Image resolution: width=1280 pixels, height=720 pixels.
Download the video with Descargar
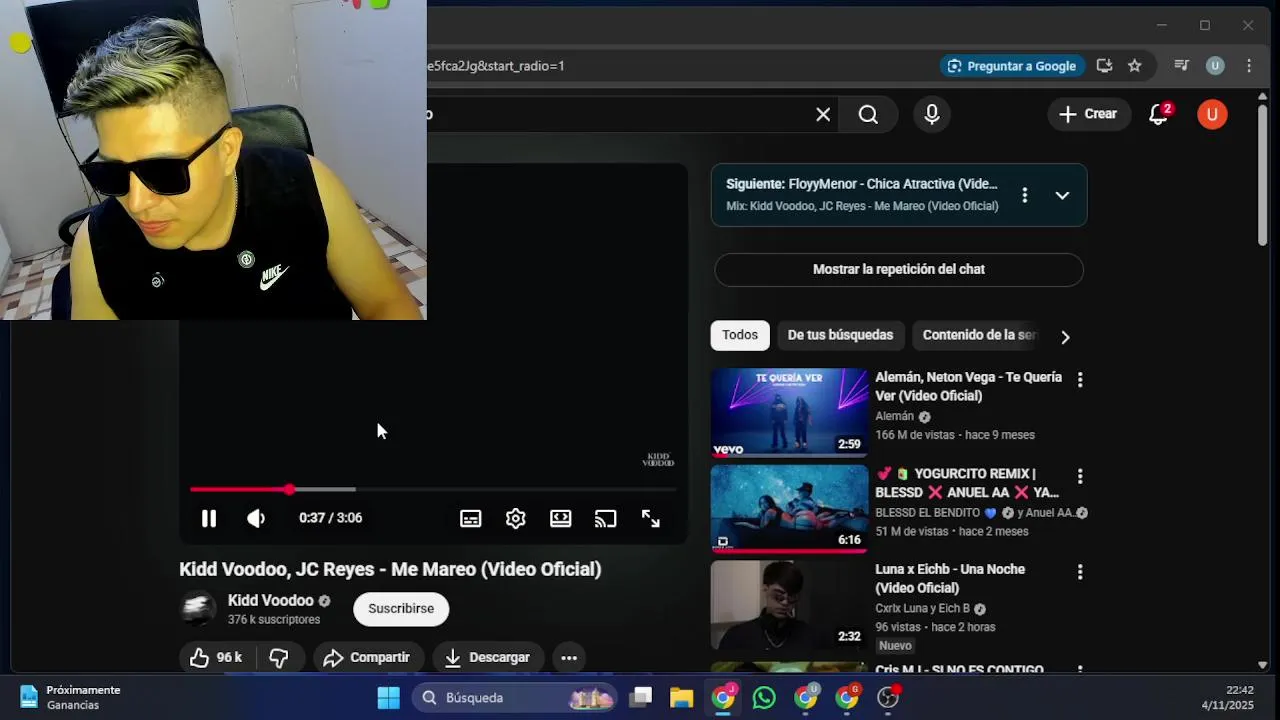[487, 657]
